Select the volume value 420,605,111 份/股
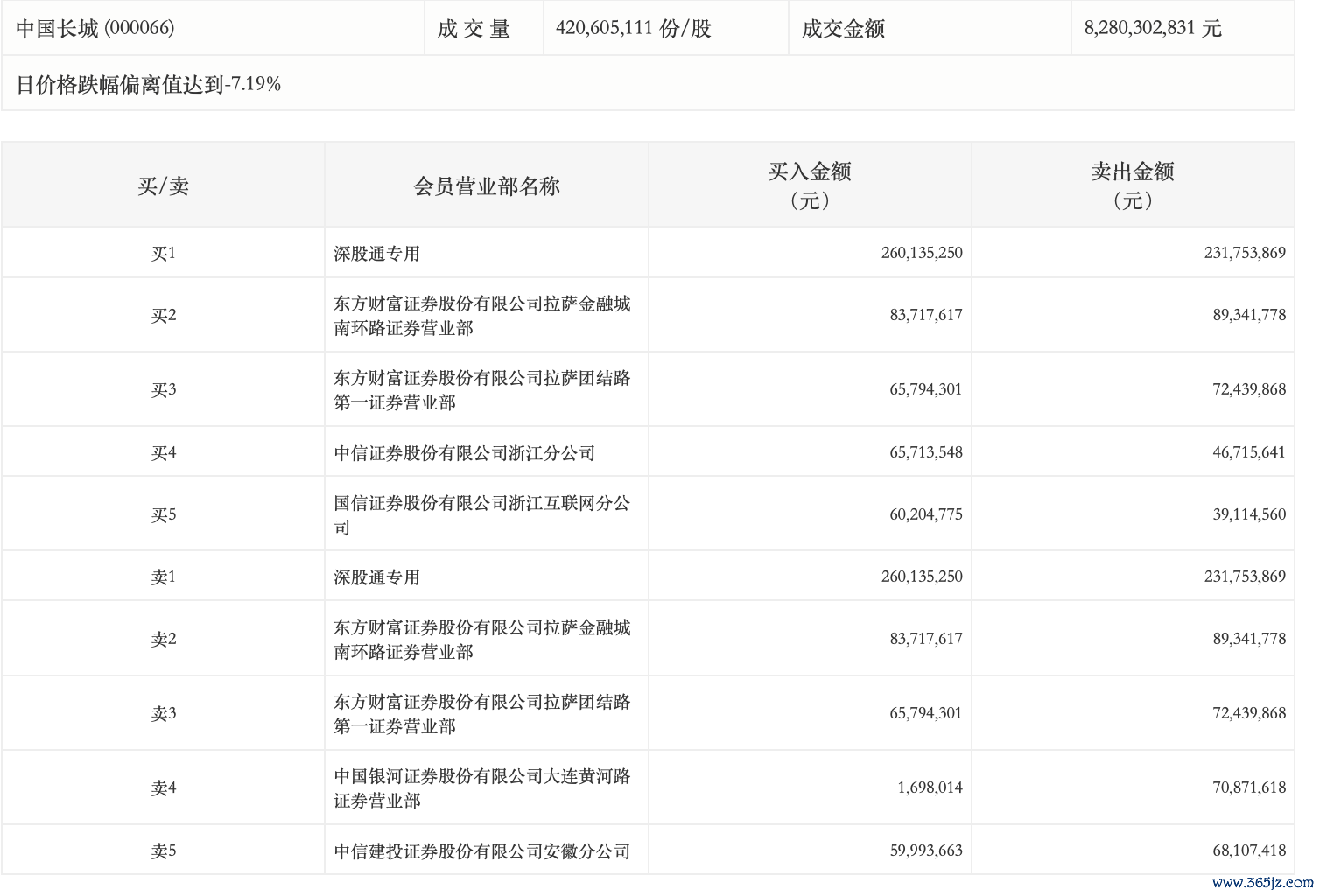 [634, 28]
